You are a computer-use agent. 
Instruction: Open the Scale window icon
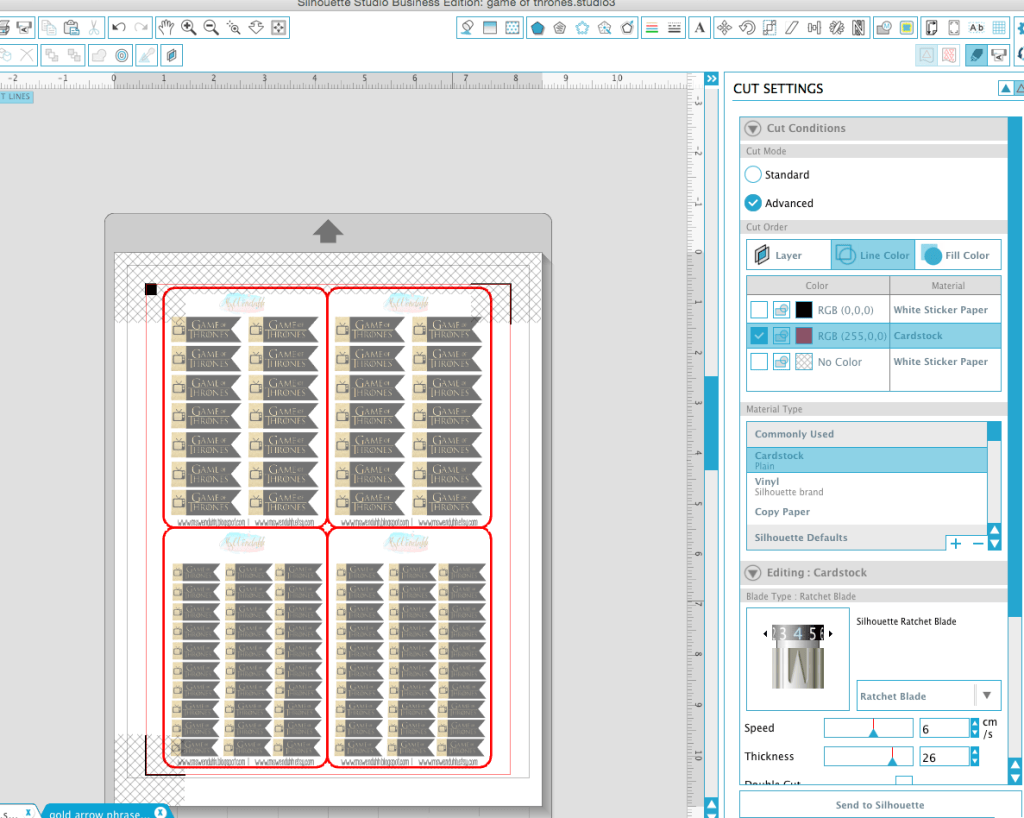coord(769,27)
